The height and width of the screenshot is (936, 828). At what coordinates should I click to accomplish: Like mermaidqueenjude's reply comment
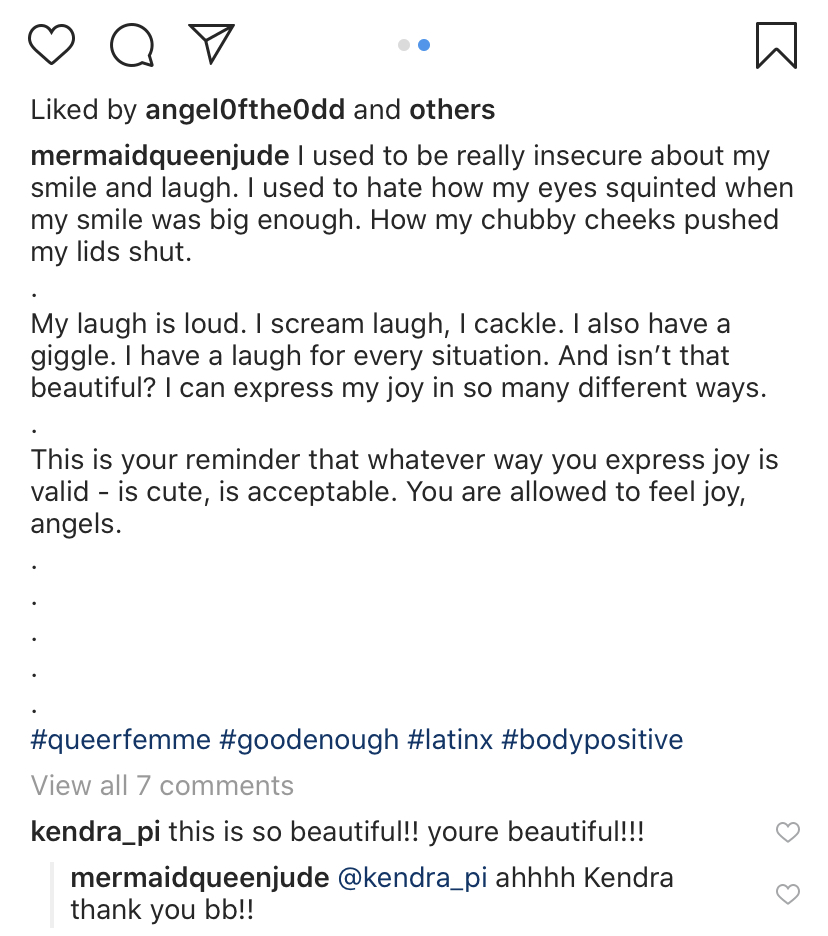(x=788, y=894)
